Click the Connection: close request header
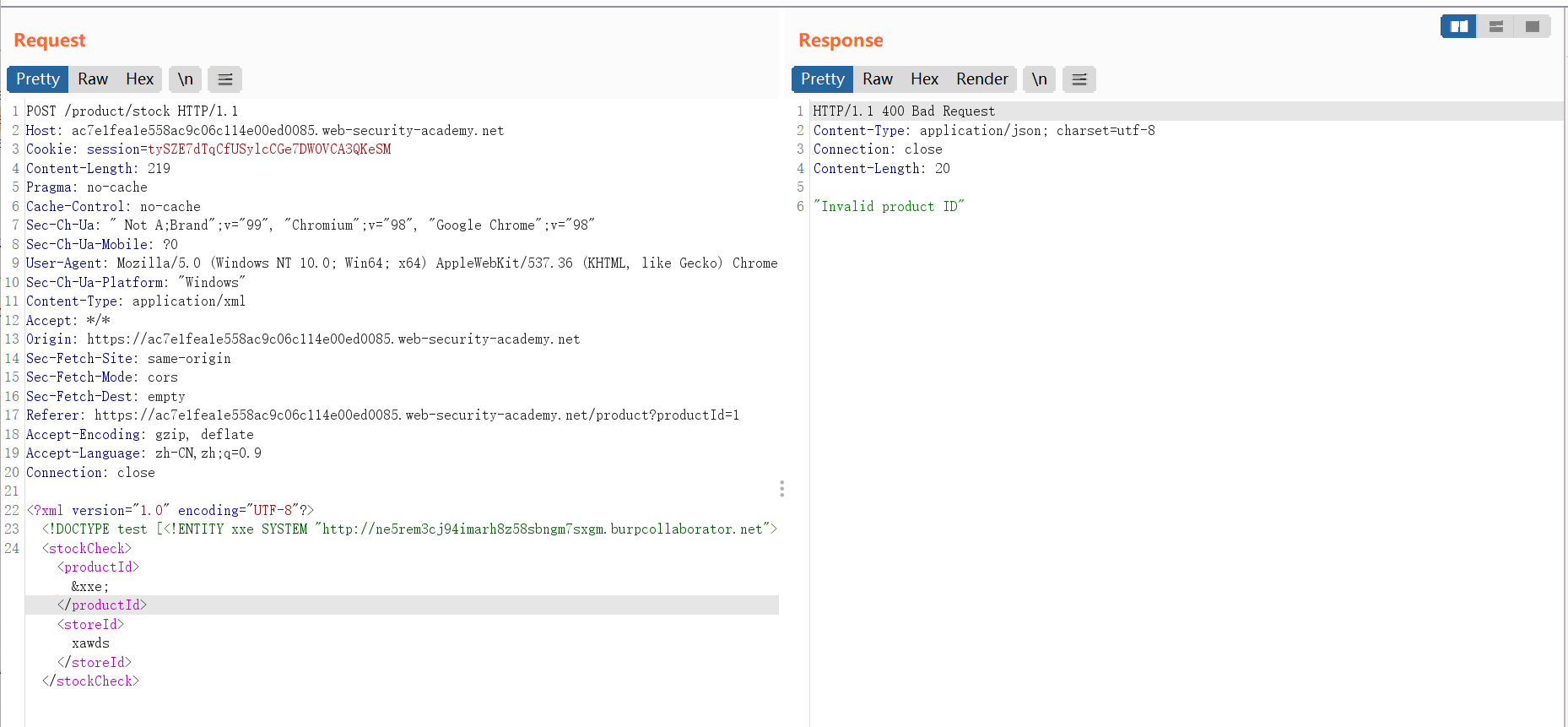Screen dimensions: 1568x727 point(90,473)
